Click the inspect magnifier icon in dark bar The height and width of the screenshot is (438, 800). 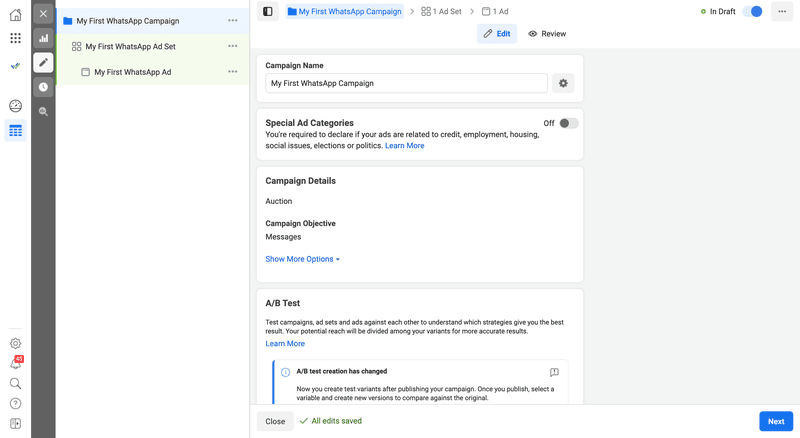43,111
